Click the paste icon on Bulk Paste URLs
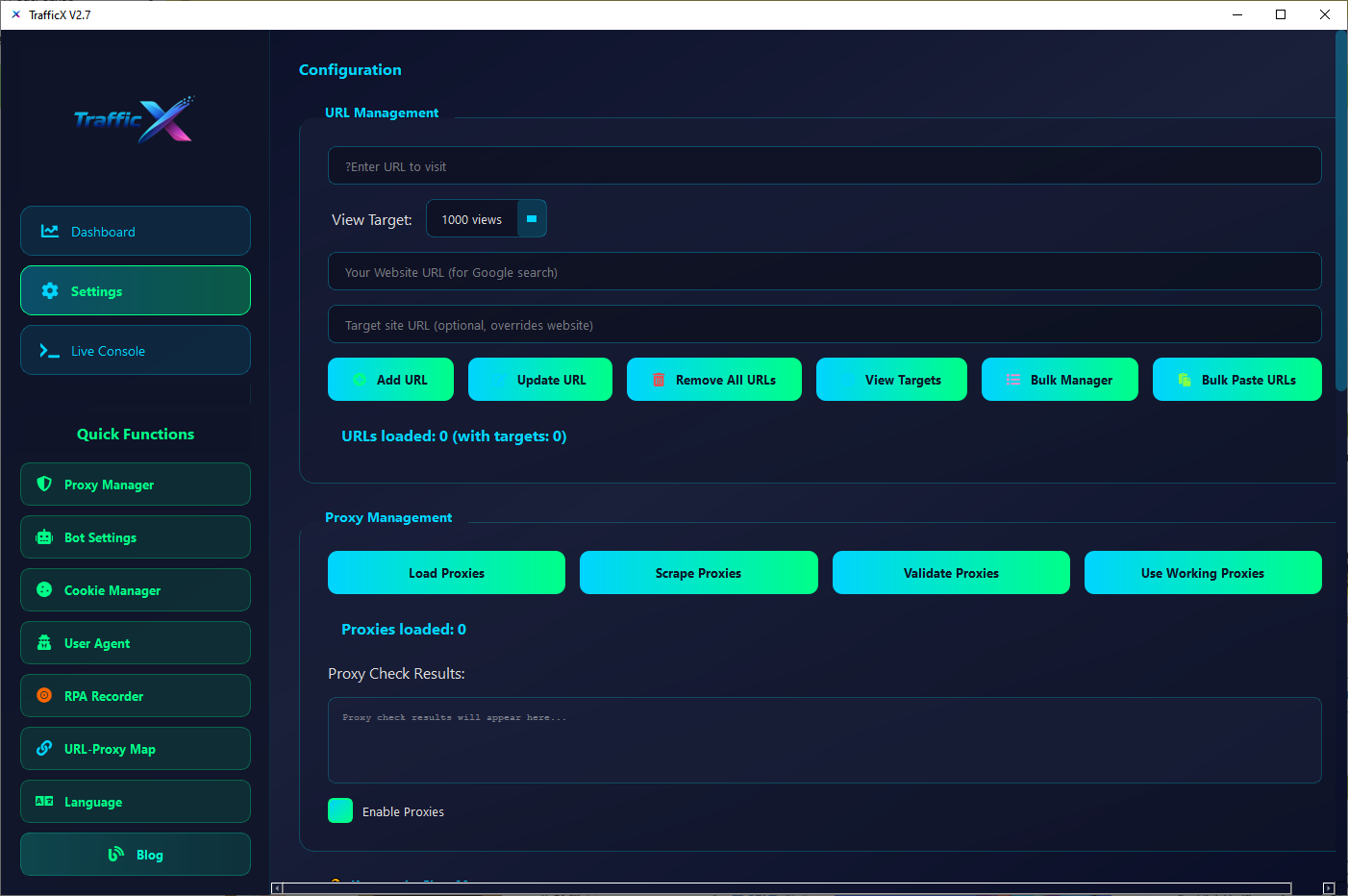This screenshot has width=1348, height=896. [x=1185, y=380]
